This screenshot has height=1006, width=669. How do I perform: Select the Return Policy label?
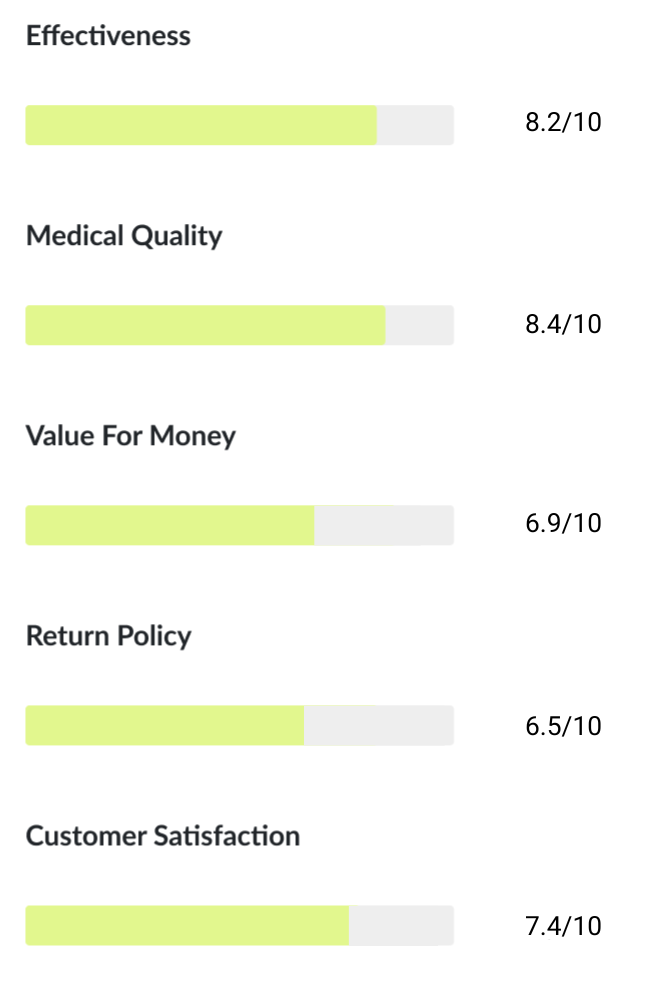[108, 636]
